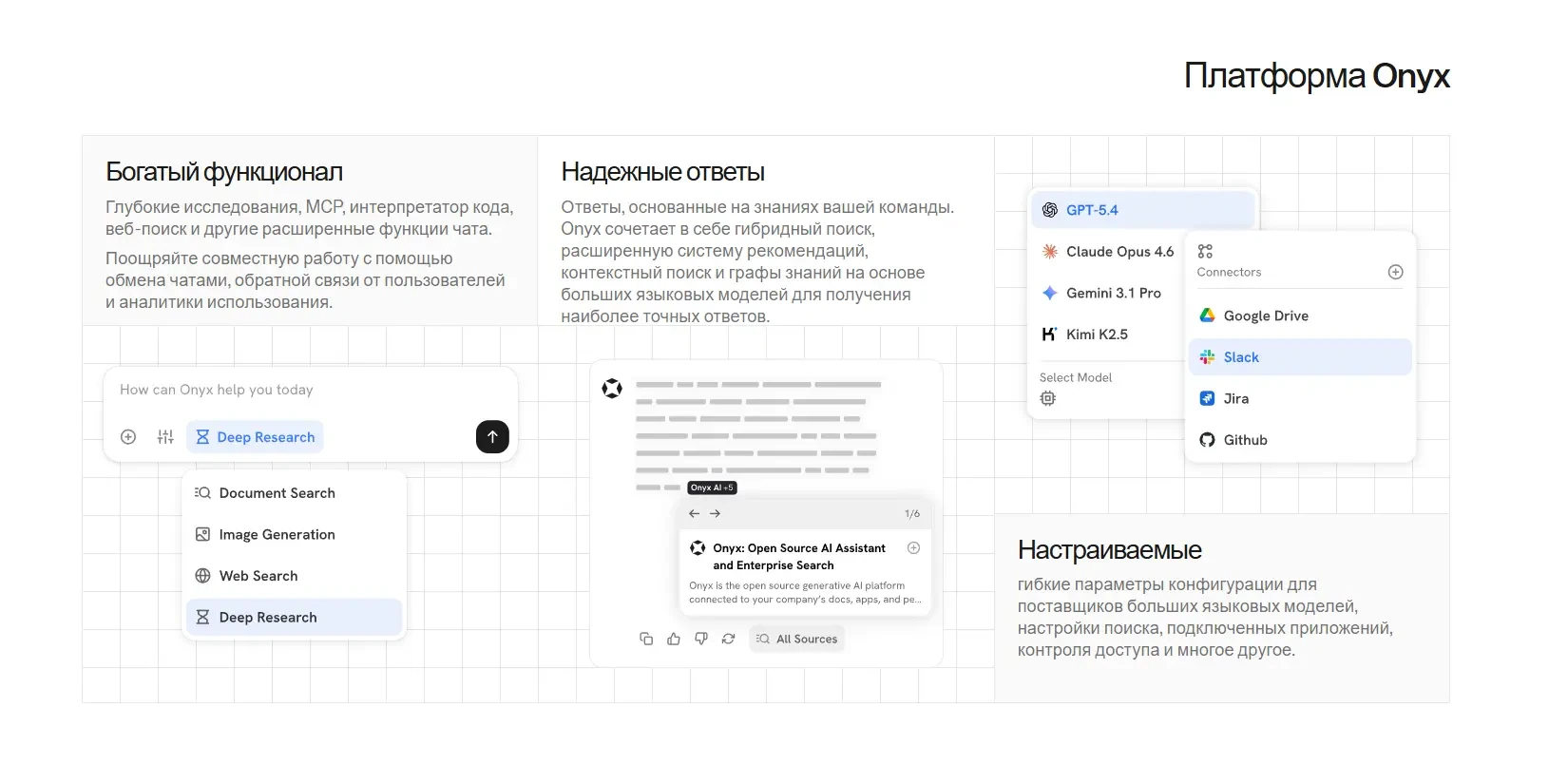Go to previous source with left arrow
Image resolution: width=1568 pixels, height=784 pixels.
pos(695,513)
